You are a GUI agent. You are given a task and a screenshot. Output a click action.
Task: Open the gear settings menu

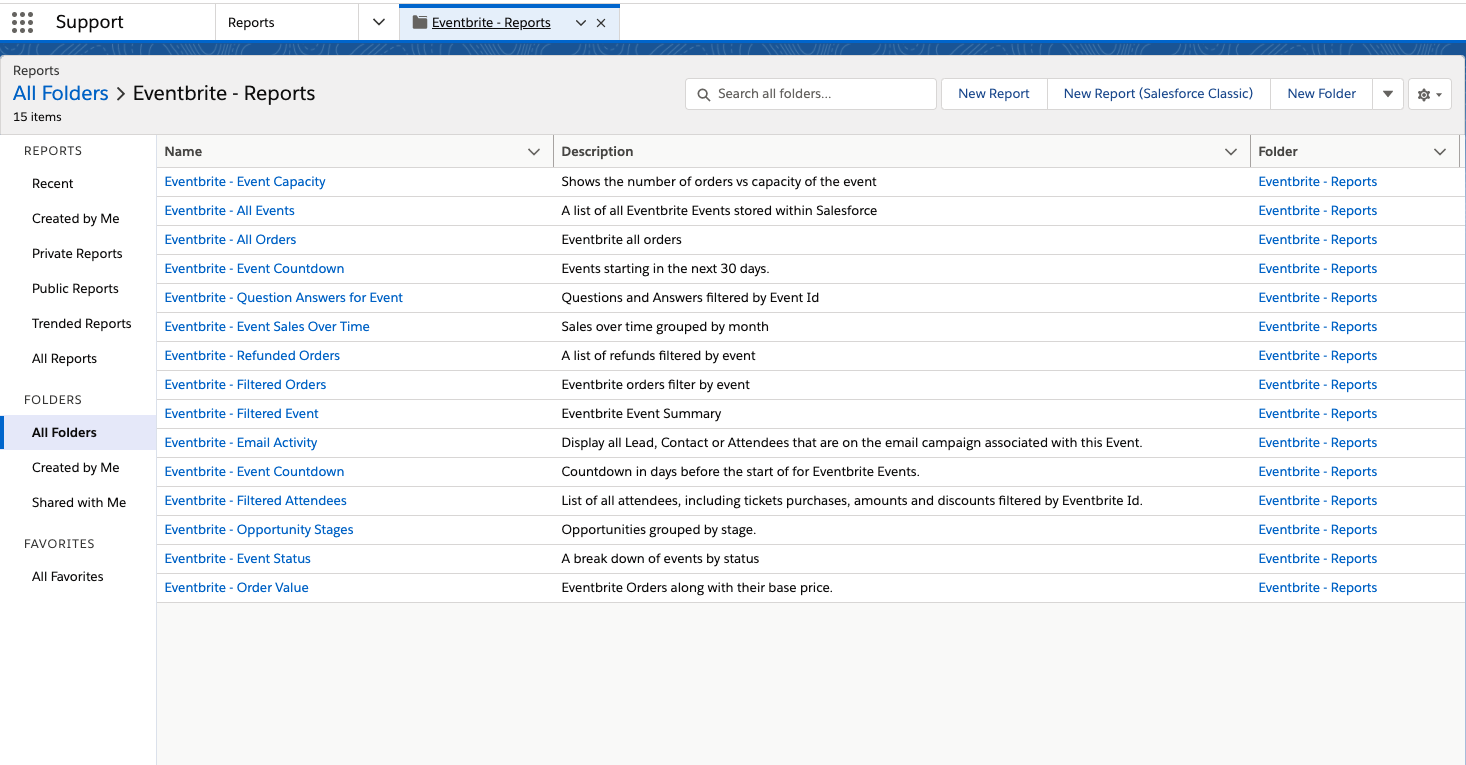(1429, 94)
